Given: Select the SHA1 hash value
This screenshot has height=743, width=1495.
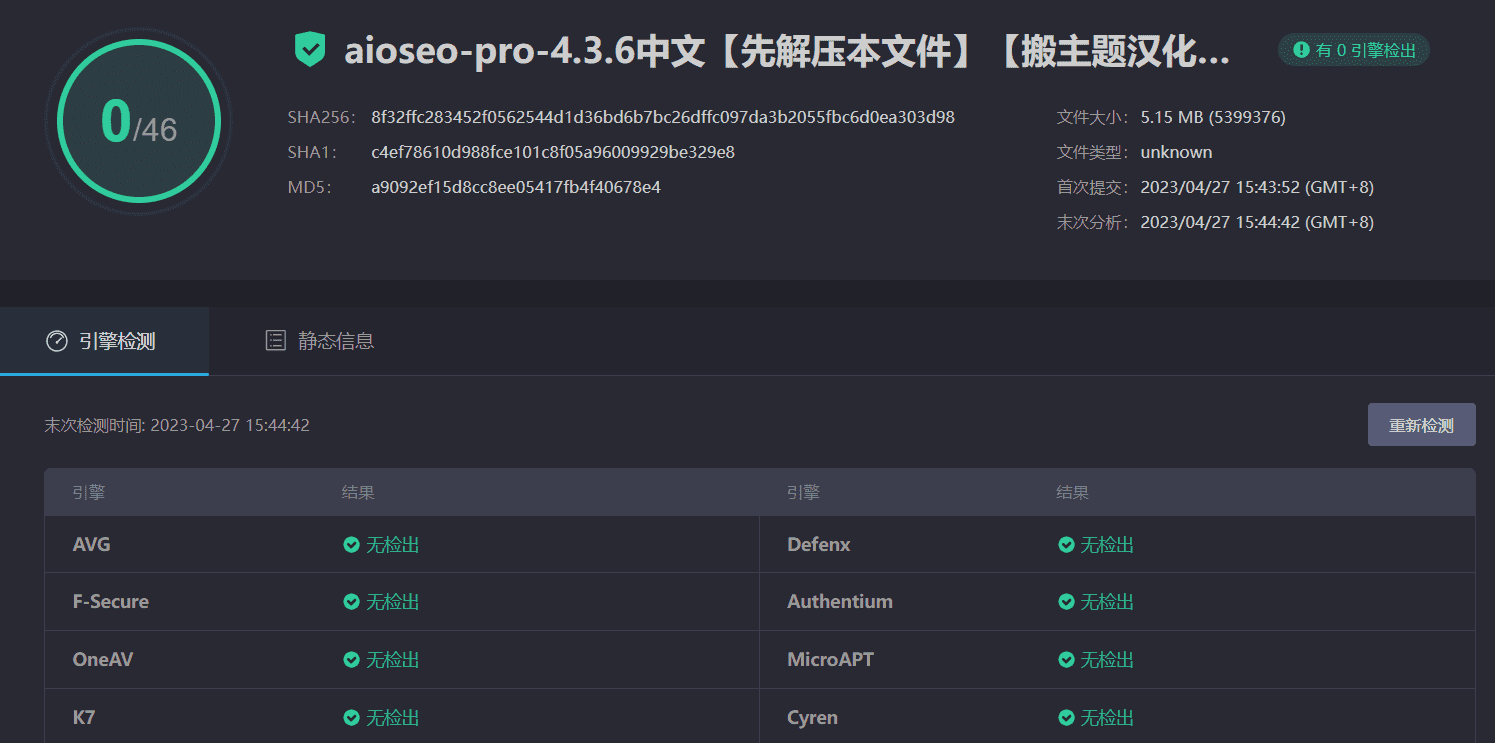Looking at the screenshot, I should pyautogui.click(x=553, y=153).
